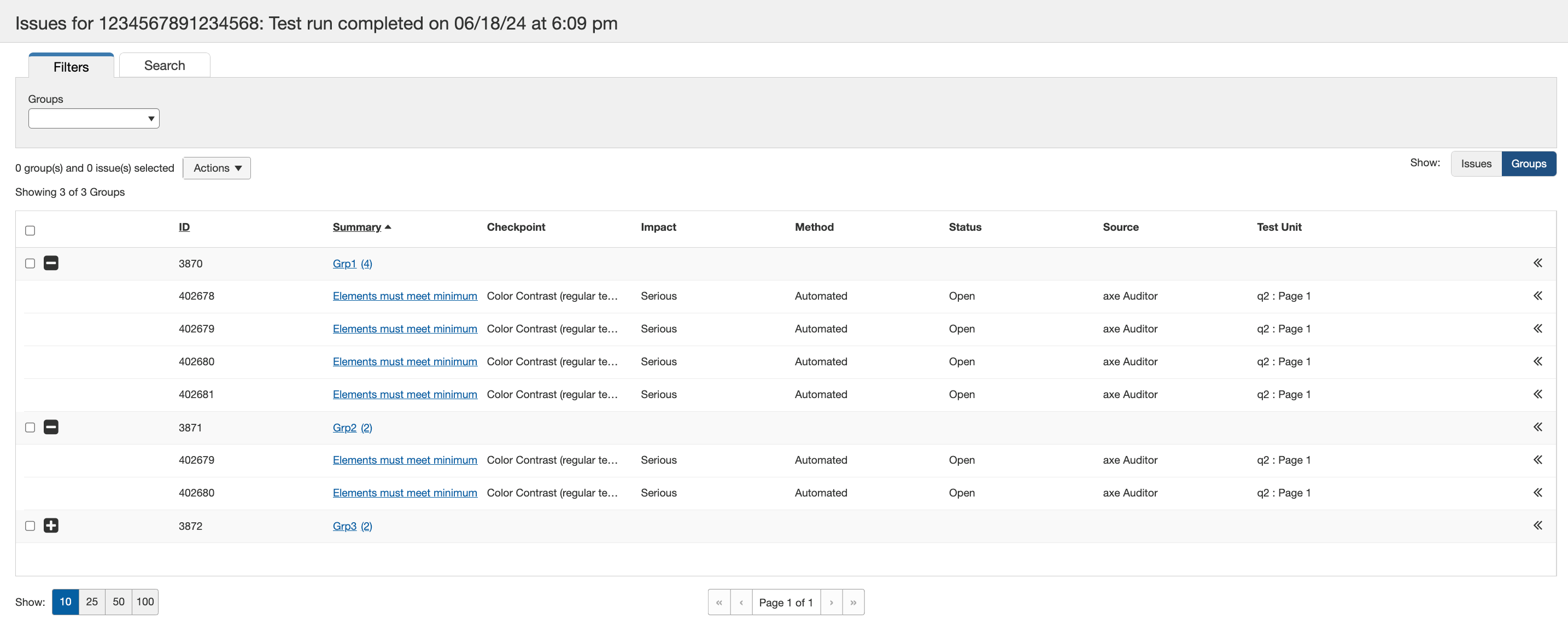Check the Grp3 row checkbox
This screenshot has width=1568, height=619.
click(30, 525)
